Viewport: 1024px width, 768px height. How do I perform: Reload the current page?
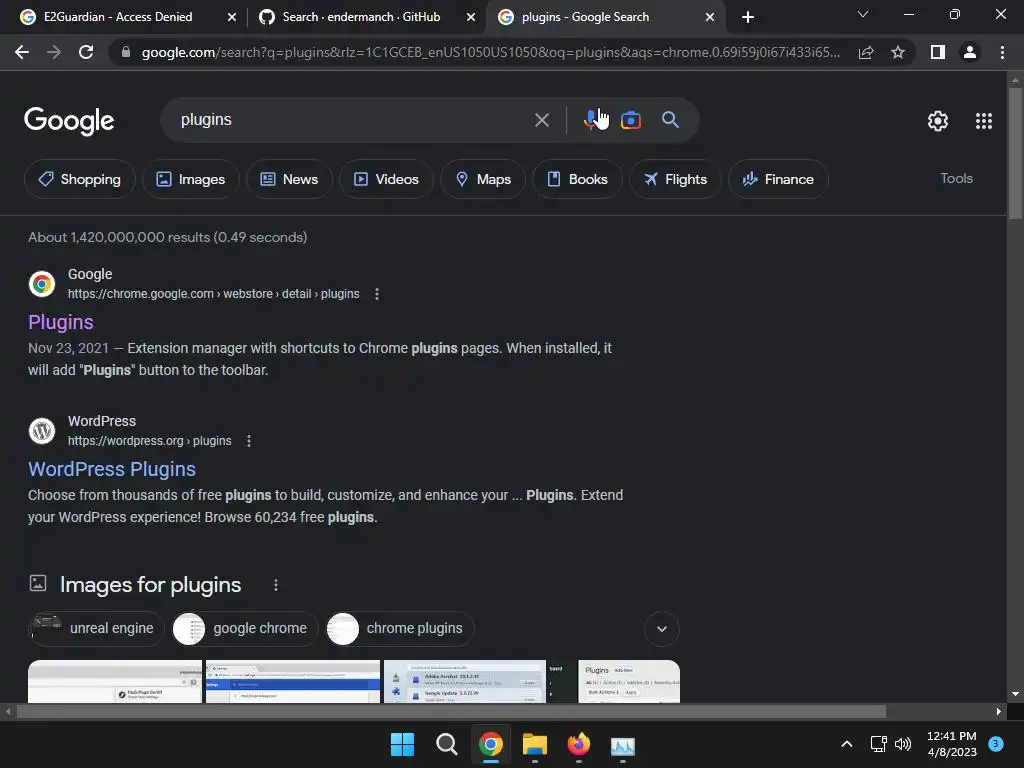[x=86, y=52]
